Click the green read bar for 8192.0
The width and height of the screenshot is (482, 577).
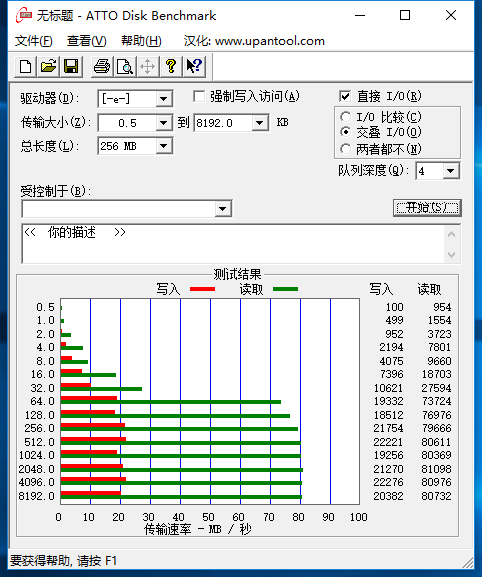(181, 497)
